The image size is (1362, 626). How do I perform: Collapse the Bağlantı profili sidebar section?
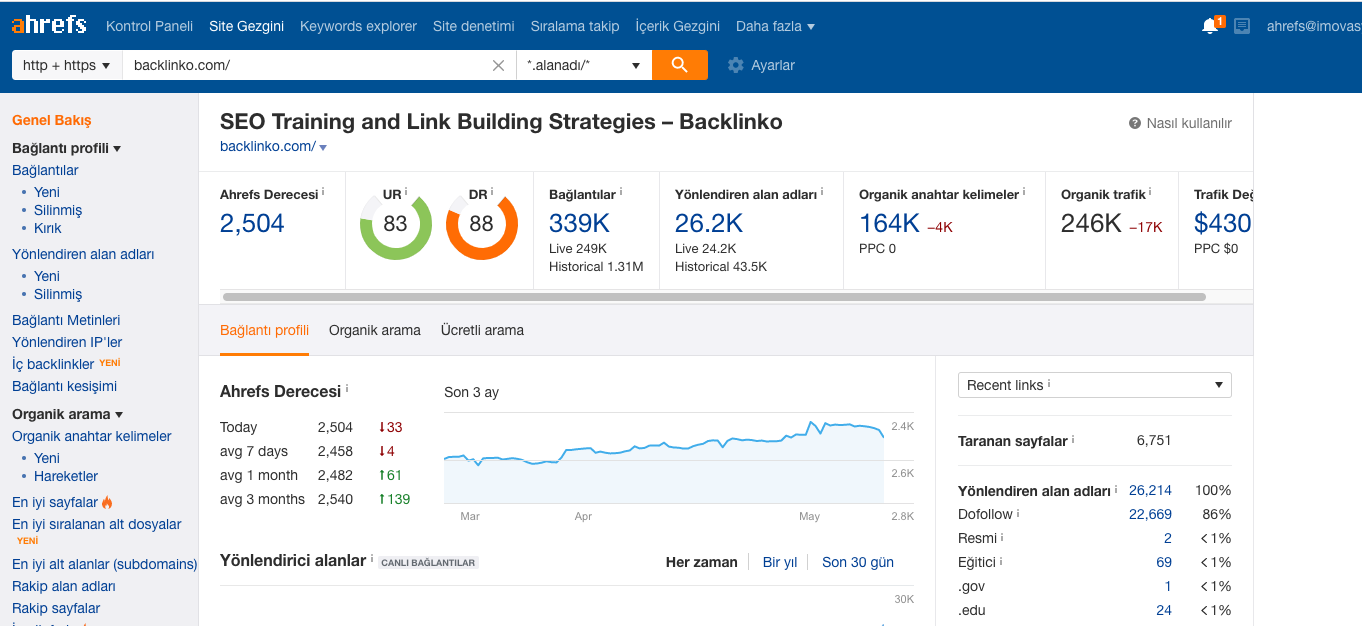(117, 149)
